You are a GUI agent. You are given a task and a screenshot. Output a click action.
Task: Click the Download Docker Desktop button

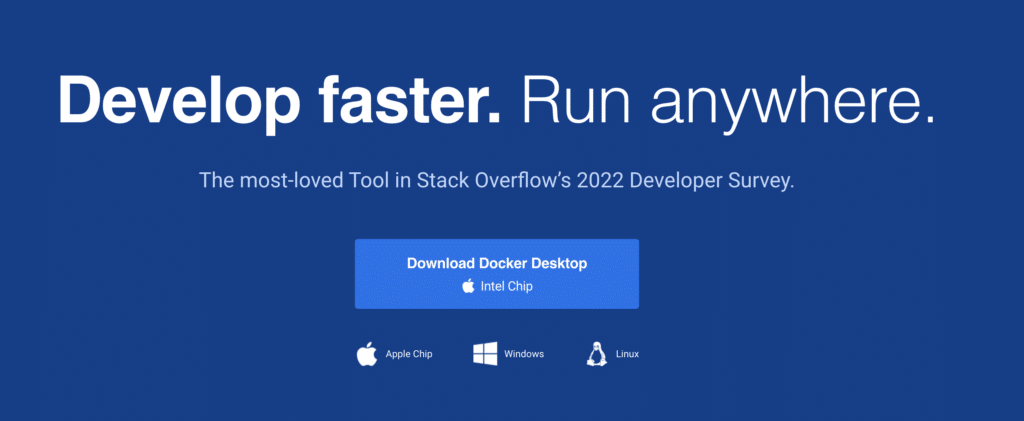click(496, 273)
